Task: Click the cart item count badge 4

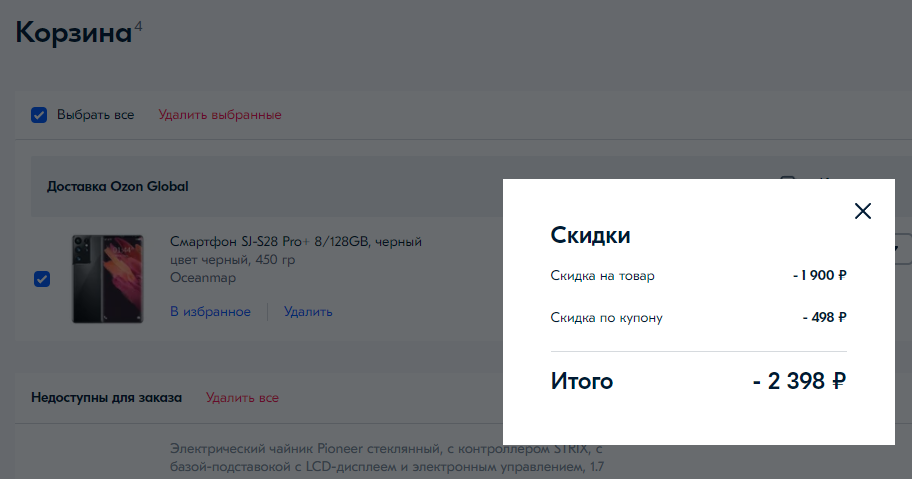Action: pos(138,24)
